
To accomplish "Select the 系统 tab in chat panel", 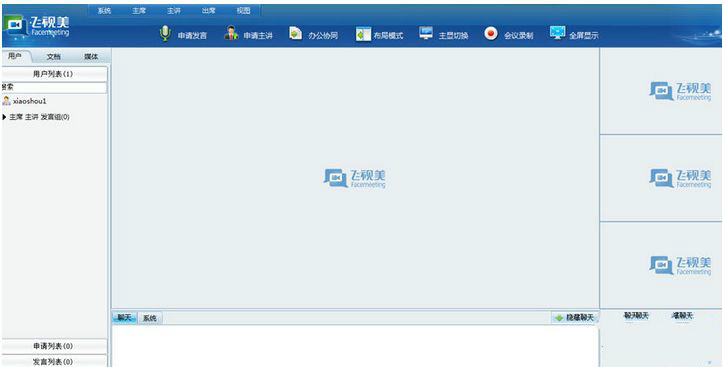I will (x=150, y=318).
